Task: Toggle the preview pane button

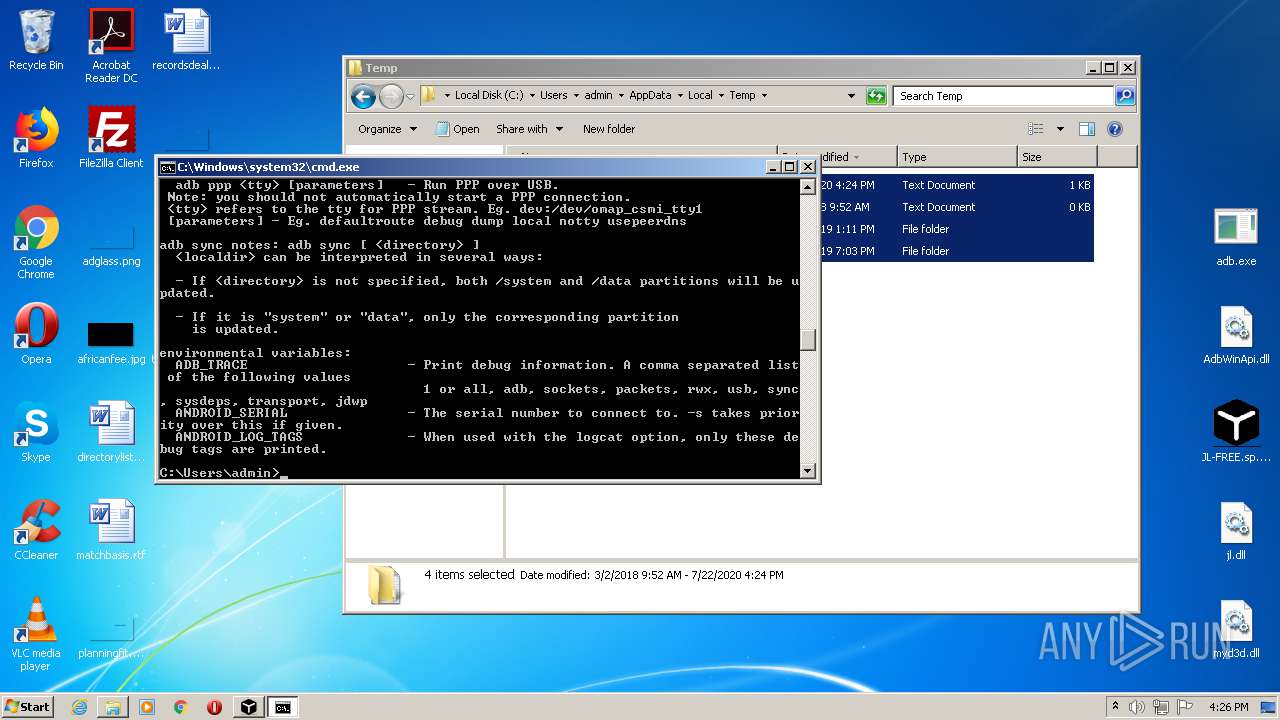Action: click(x=1087, y=129)
